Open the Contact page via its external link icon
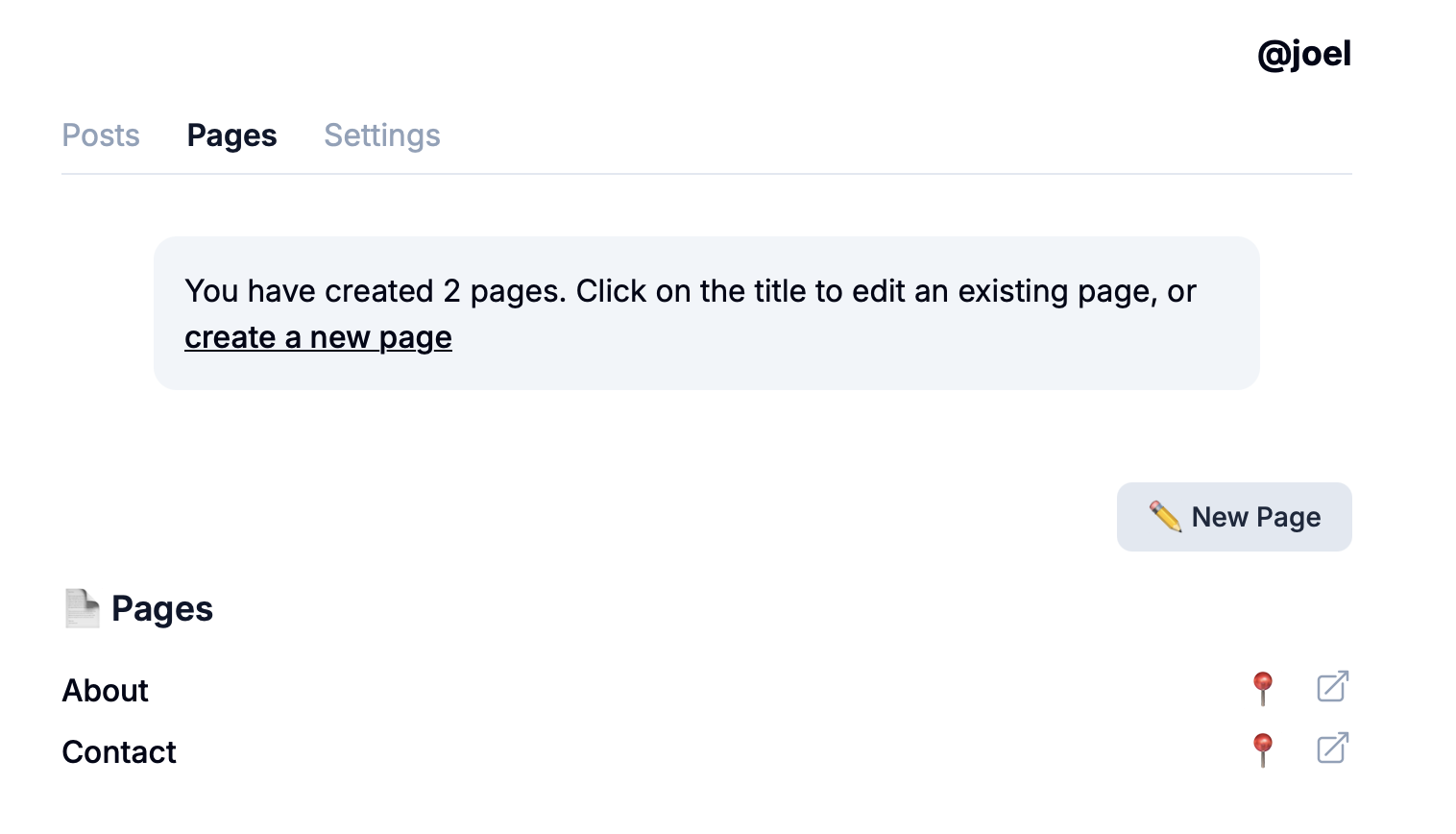 (x=1332, y=748)
